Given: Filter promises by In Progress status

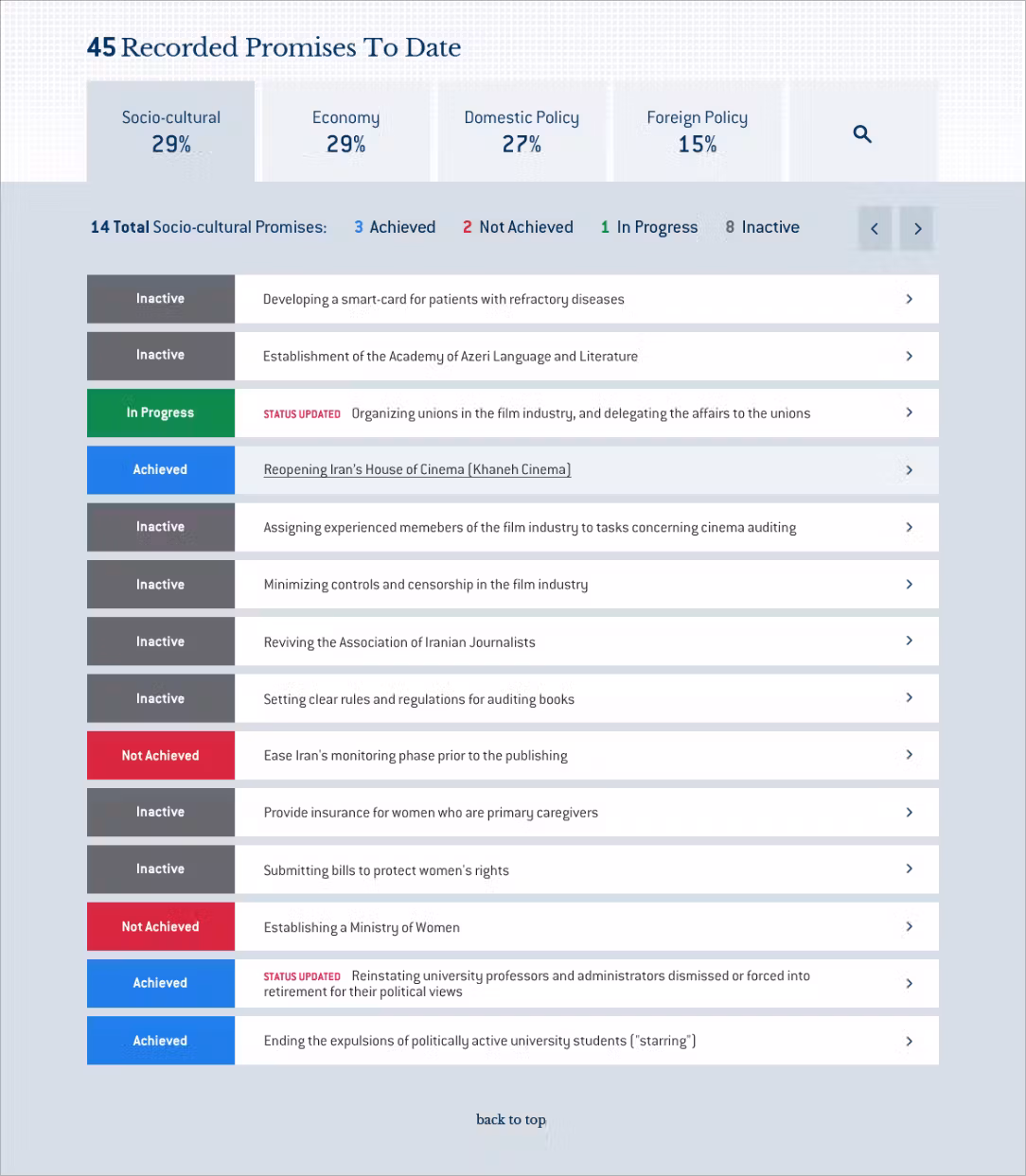Looking at the screenshot, I should (649, 227).
